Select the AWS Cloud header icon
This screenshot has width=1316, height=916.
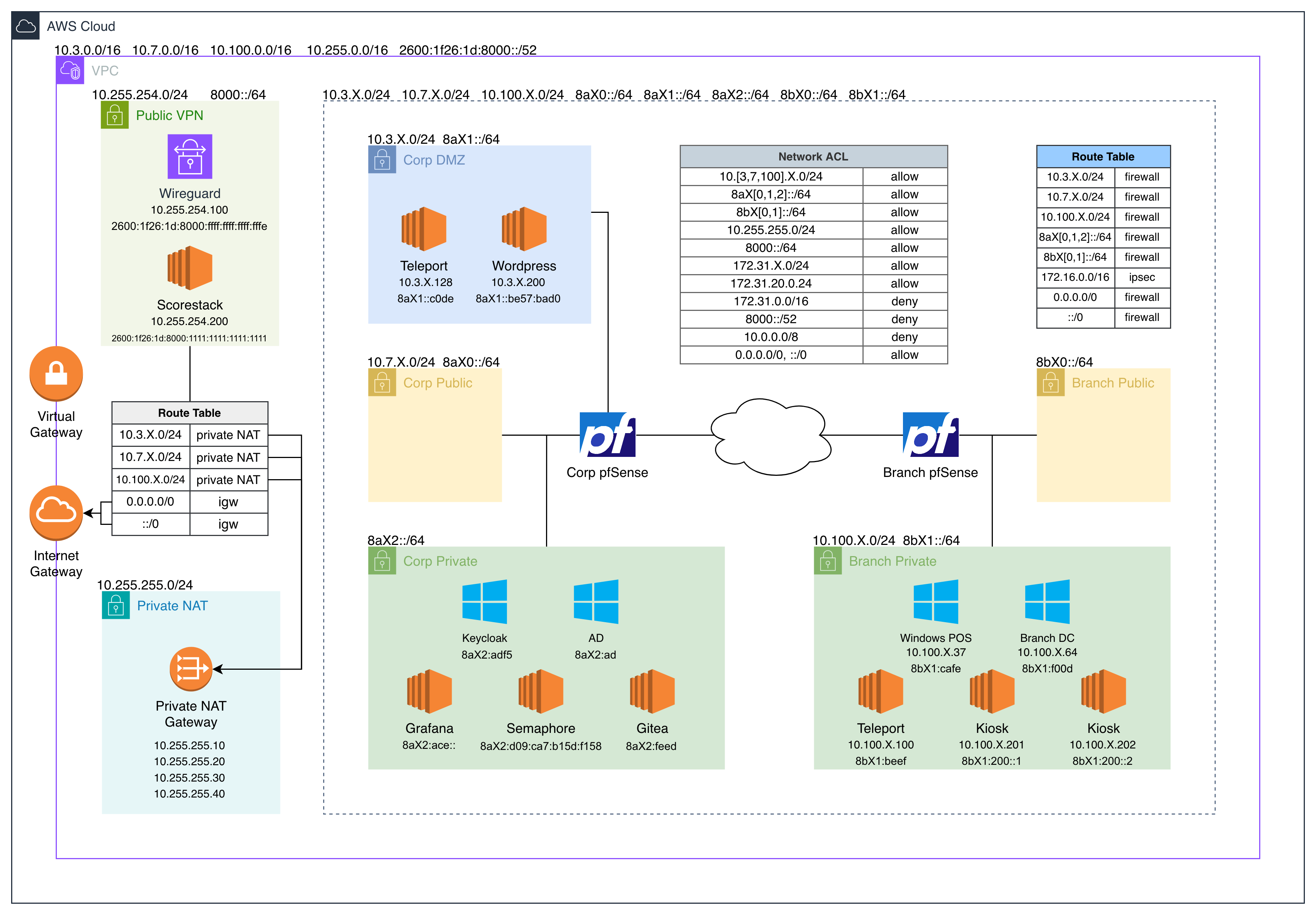pos(26,26)
